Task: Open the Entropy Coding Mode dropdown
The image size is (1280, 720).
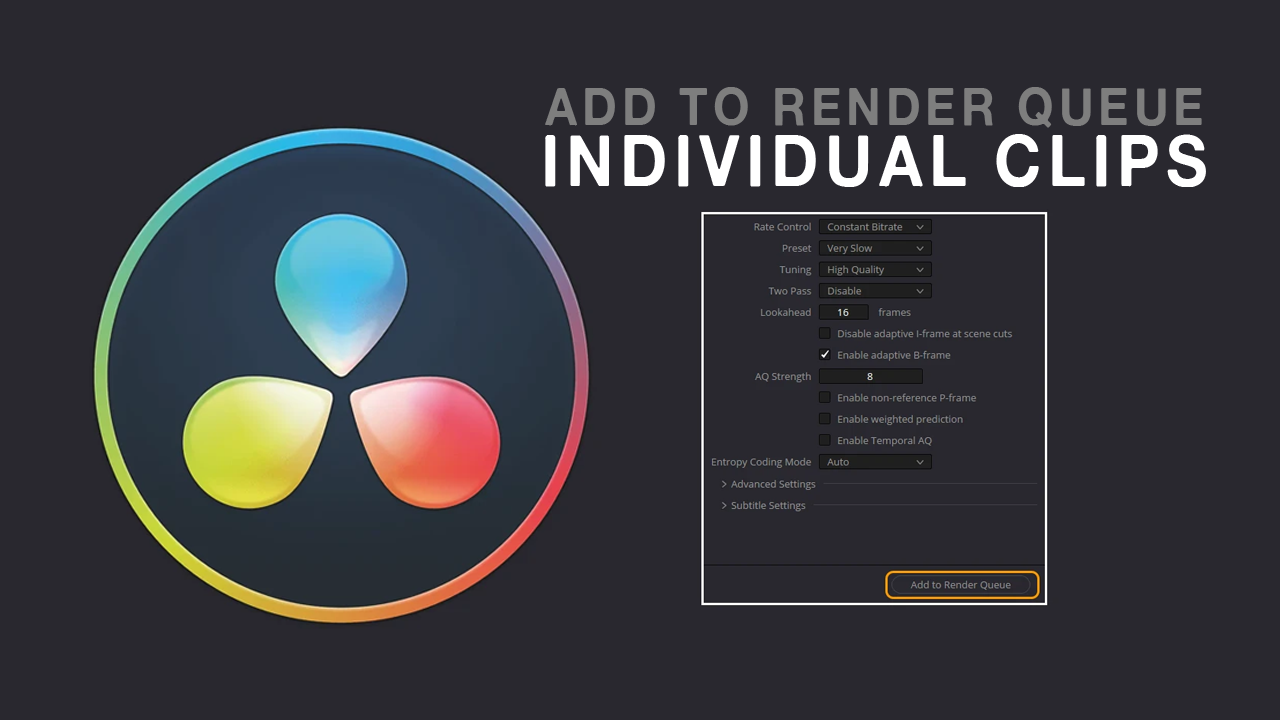Action: (875, 462)
